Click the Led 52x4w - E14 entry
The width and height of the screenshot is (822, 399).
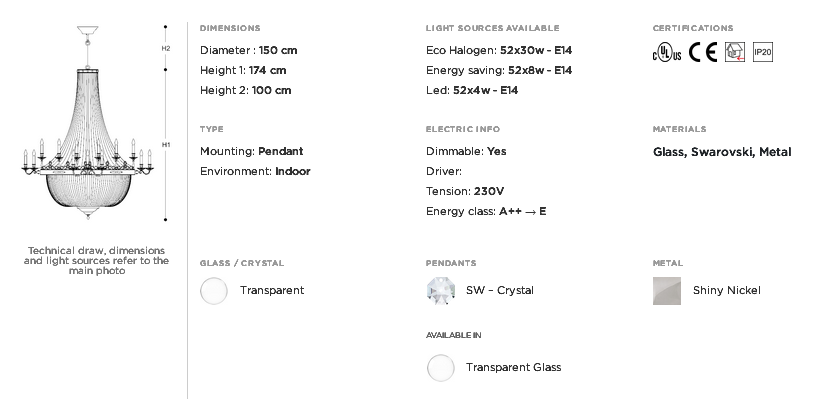(x=472, y=90)
